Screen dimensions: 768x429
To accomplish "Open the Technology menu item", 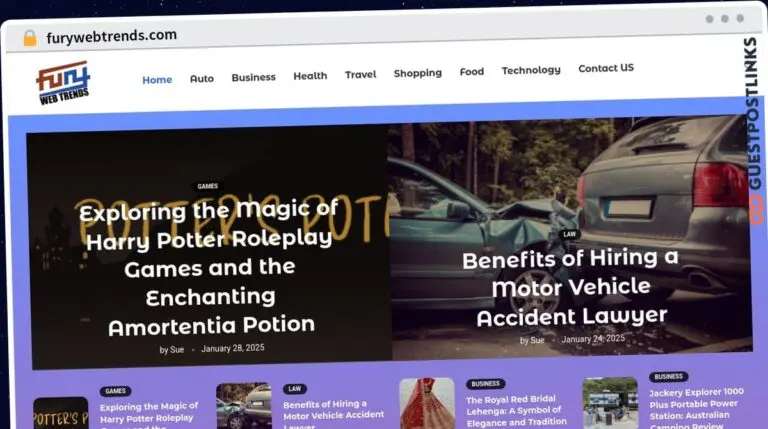I will point(531,71).
